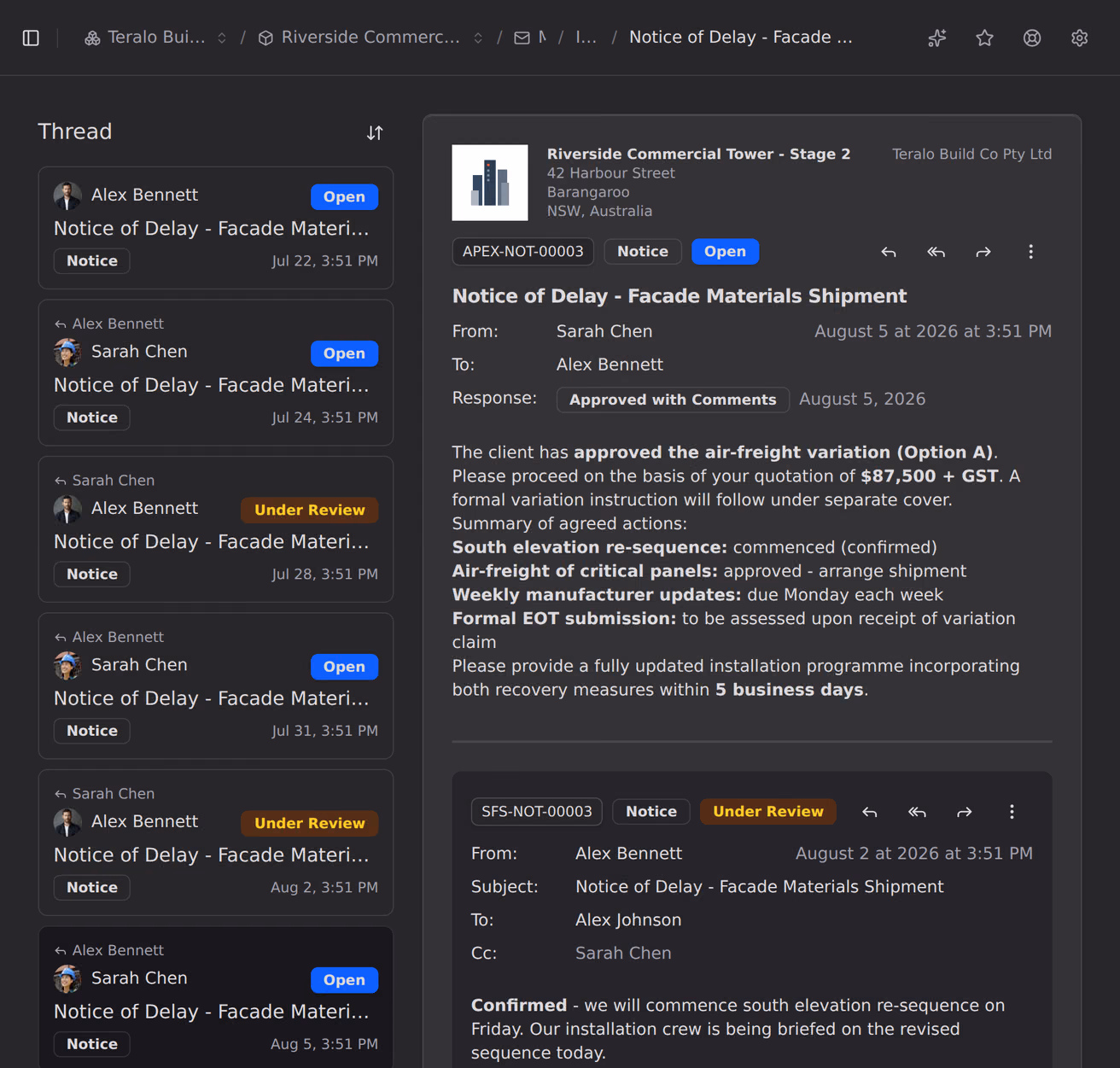Open Alex Bennett's Aug 2 thread message

(x=216, y=843)
